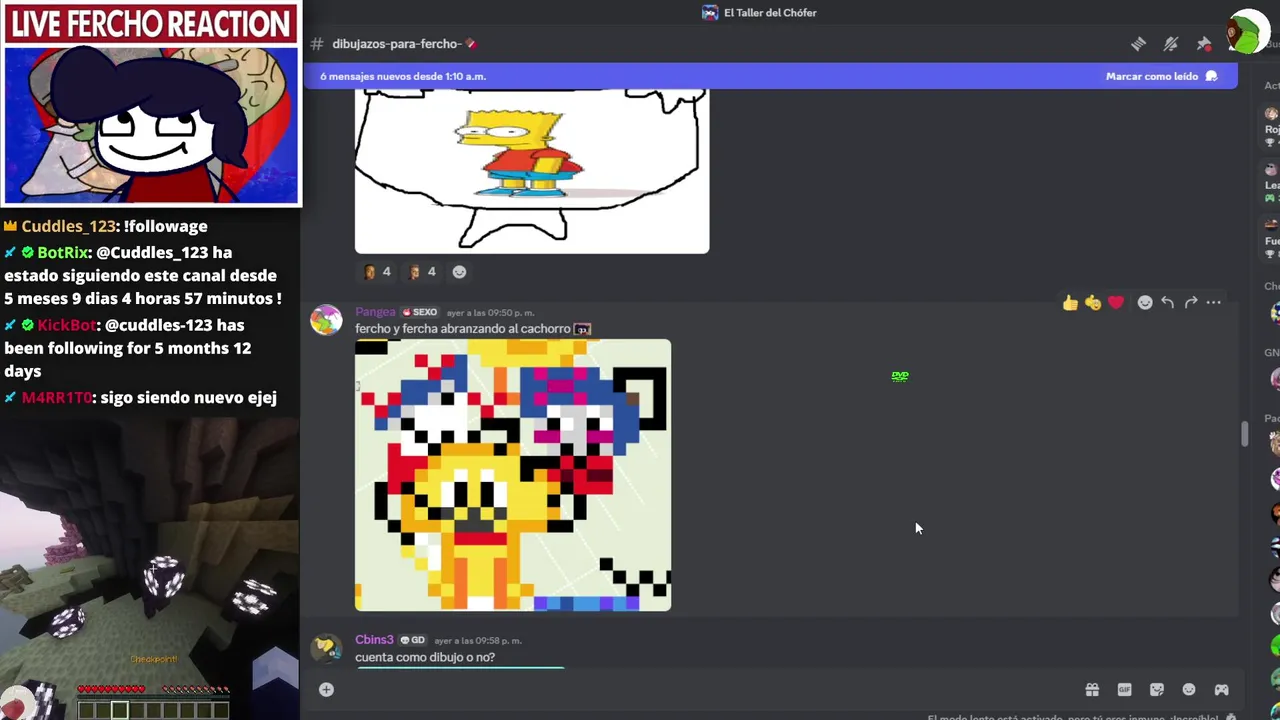Click the El Taller del Chófer server title
1280x720 pixels.
pyautogui.click(x=770, y=13)
